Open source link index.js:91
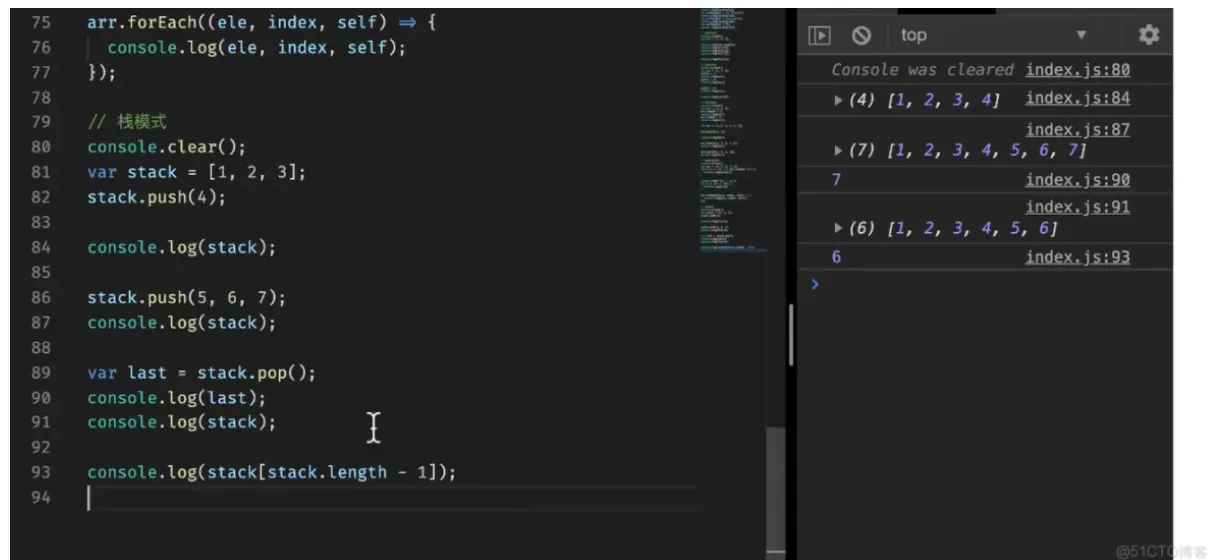 pyautogui.click(x=1077, y=208)
